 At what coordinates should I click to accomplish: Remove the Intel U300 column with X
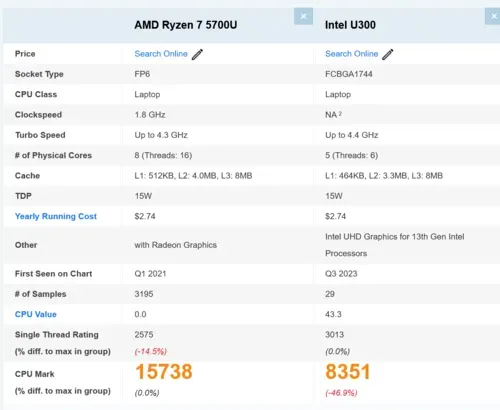[493, 16]
